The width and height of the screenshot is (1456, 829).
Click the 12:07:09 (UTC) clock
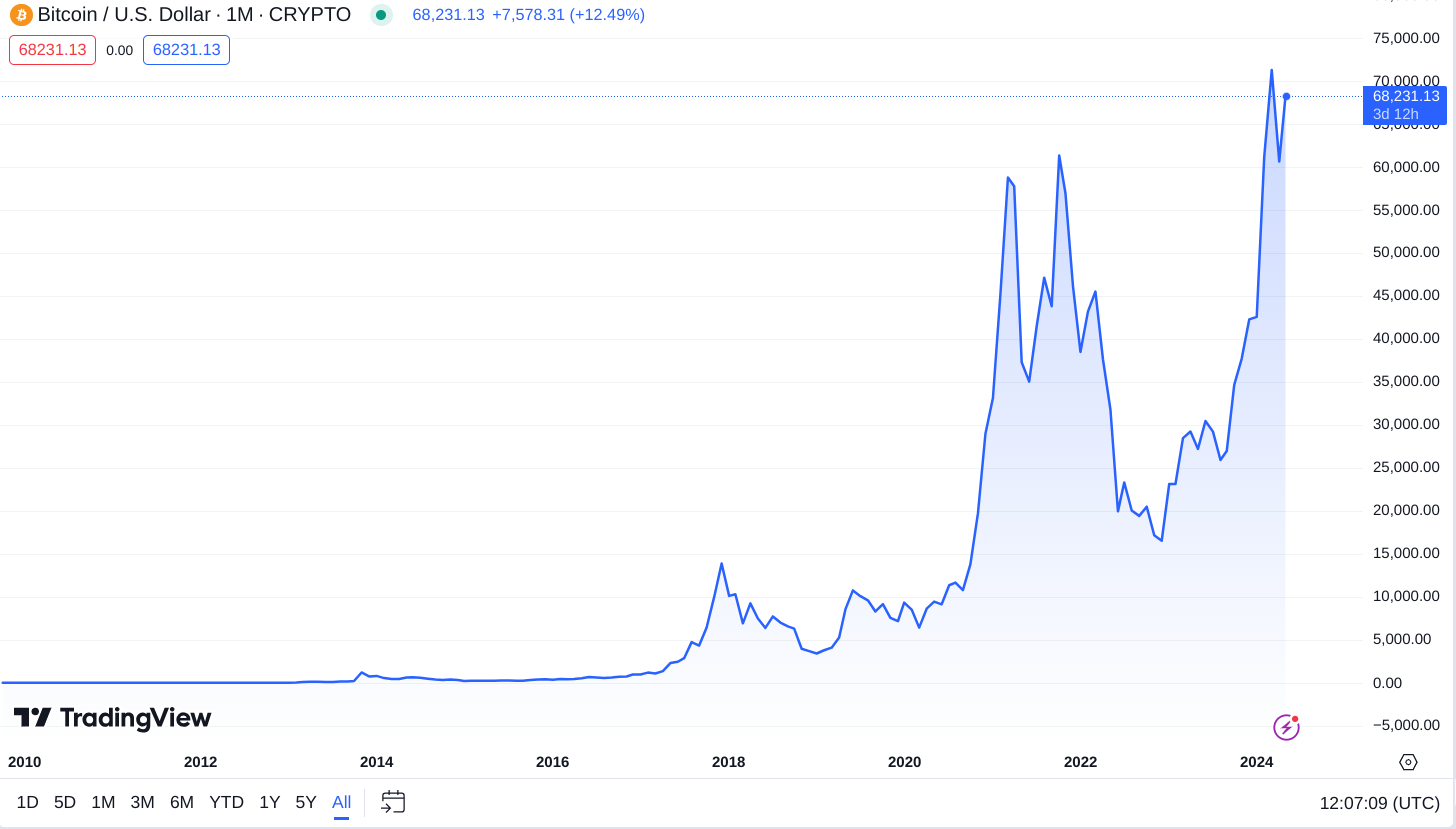tap(1380, 802)
